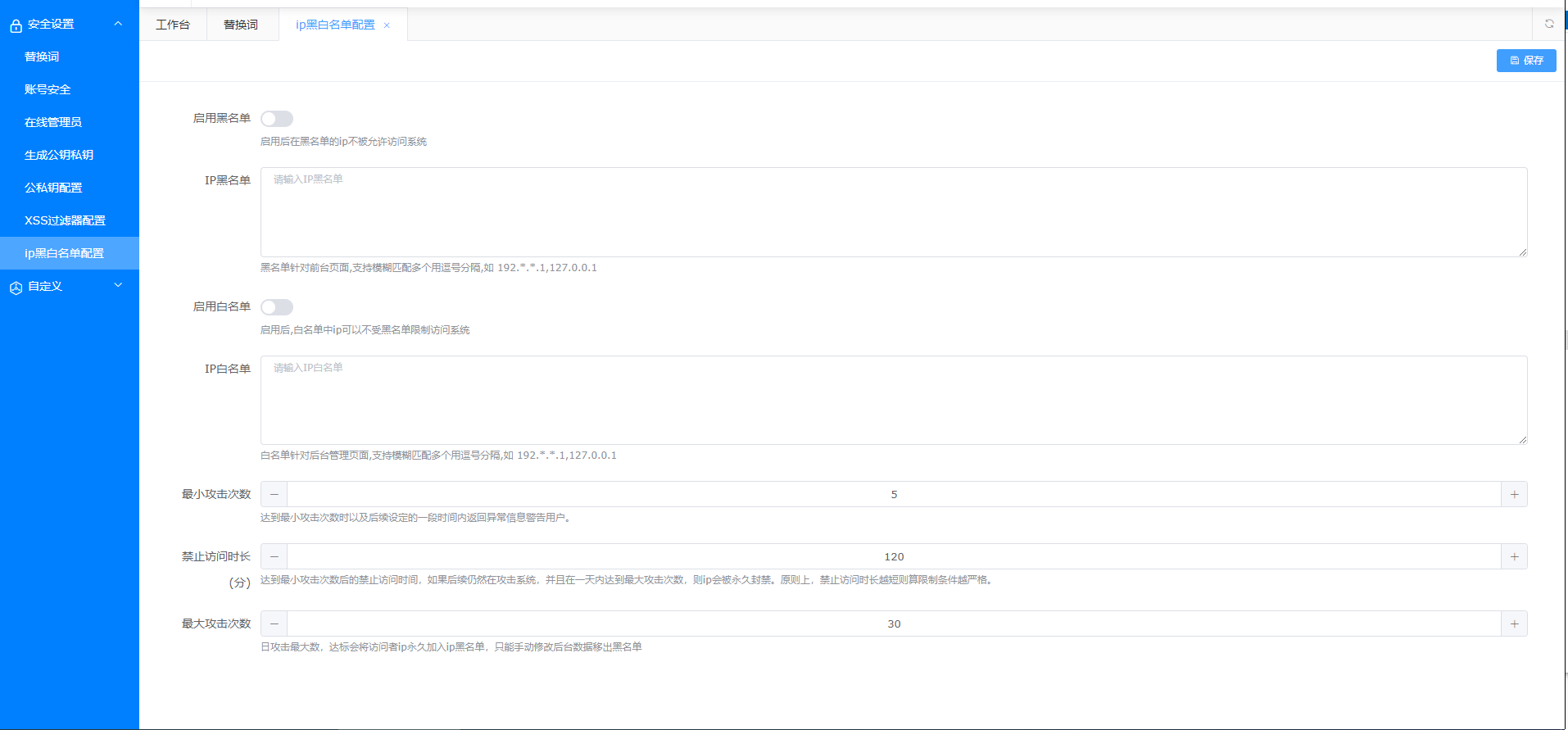The image size is (1568, 730).
Task: Click the lock icon beside 安全设置
Action: coord(16,25)
